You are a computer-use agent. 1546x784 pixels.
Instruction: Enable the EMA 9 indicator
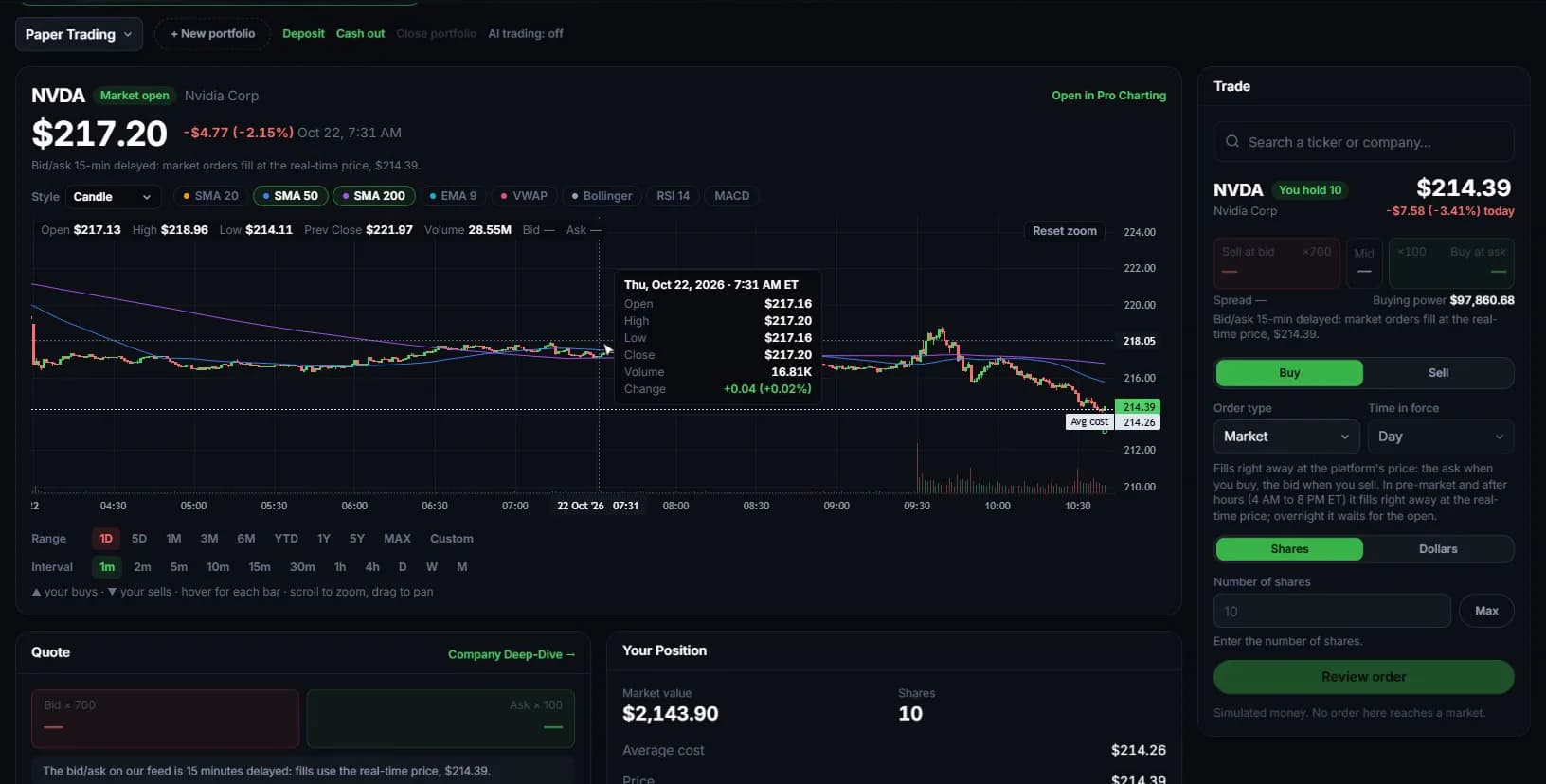tap(453, 196)
